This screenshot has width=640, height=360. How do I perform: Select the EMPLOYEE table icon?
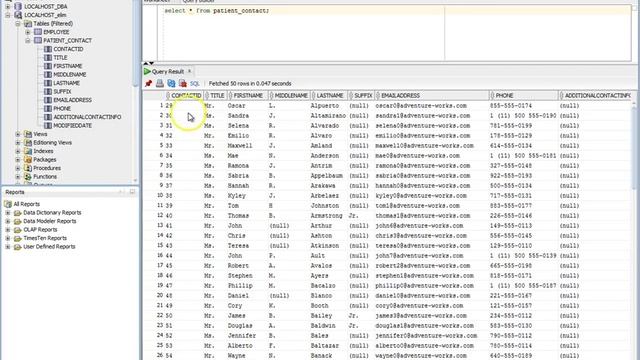38,32
